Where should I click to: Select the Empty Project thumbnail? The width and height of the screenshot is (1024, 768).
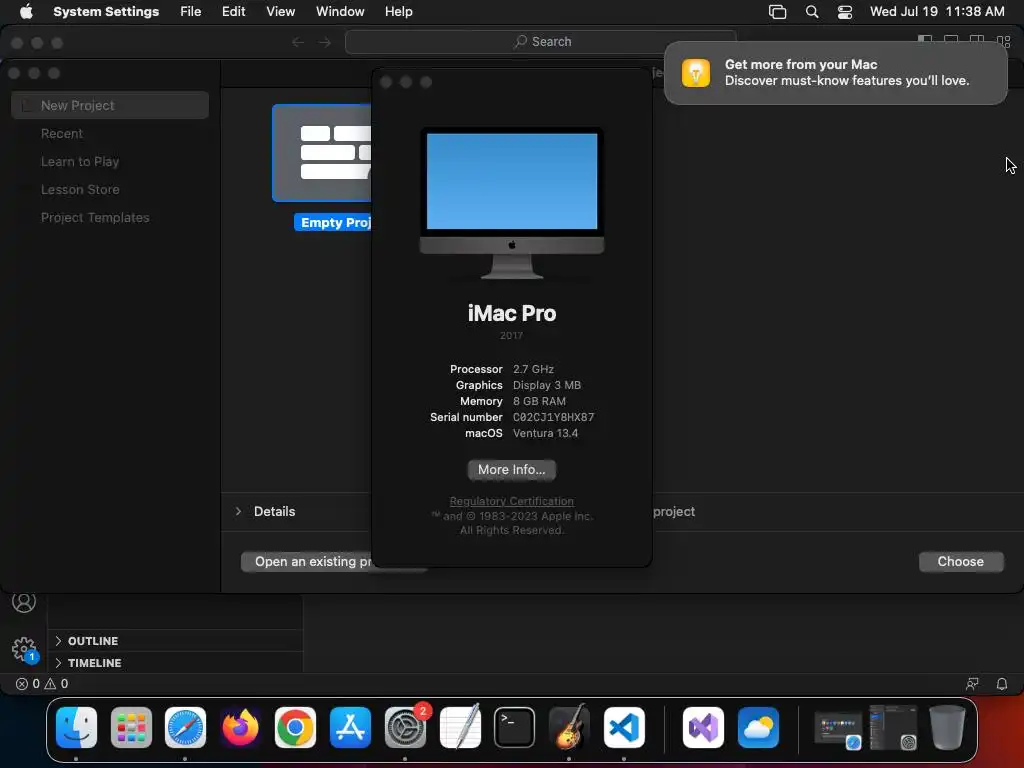click(x=322, y=153)
